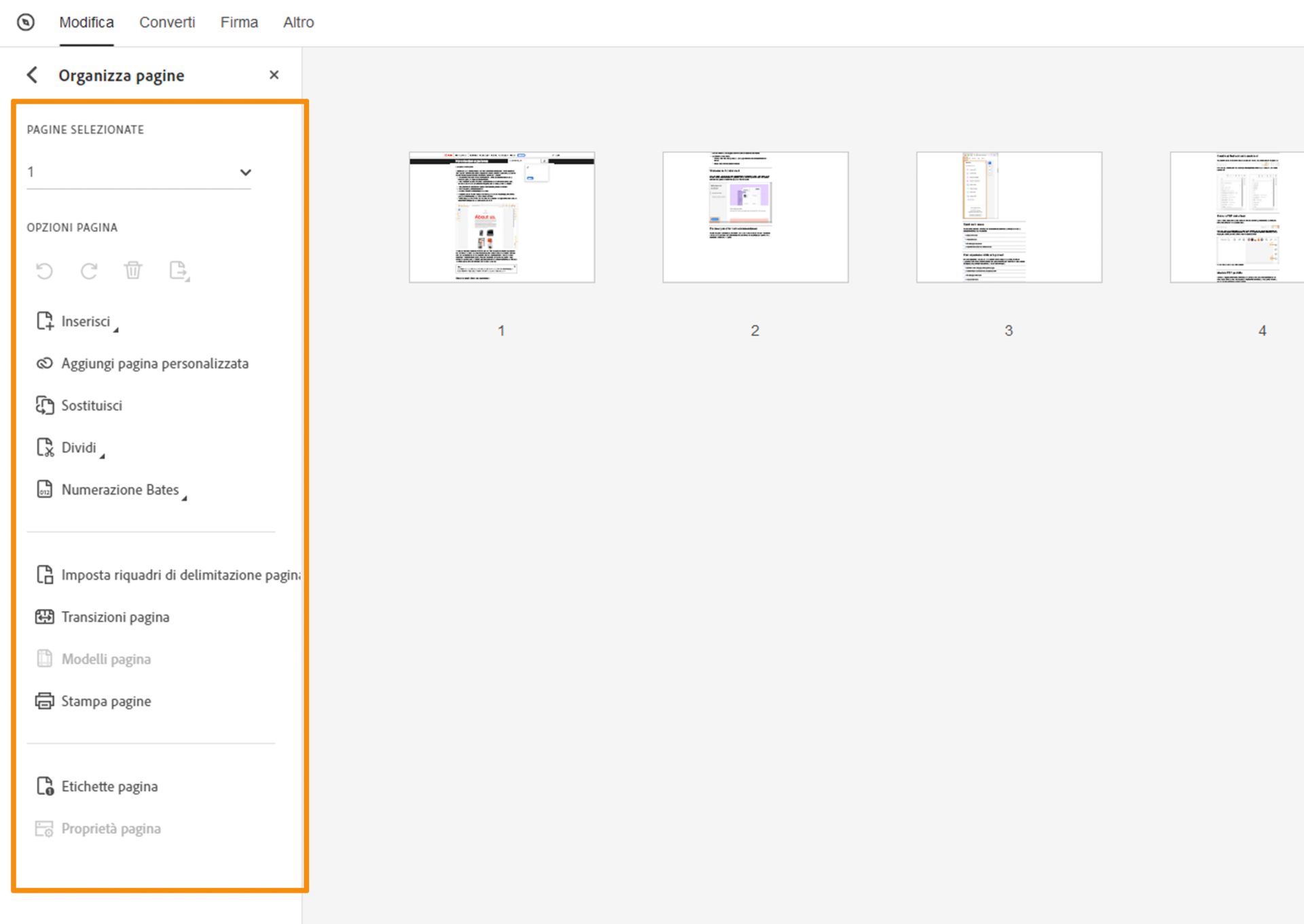Viewport: 1304px width, 924px height.
Task: Click the Sostituisci option
Action: click(x=91, y=405)
